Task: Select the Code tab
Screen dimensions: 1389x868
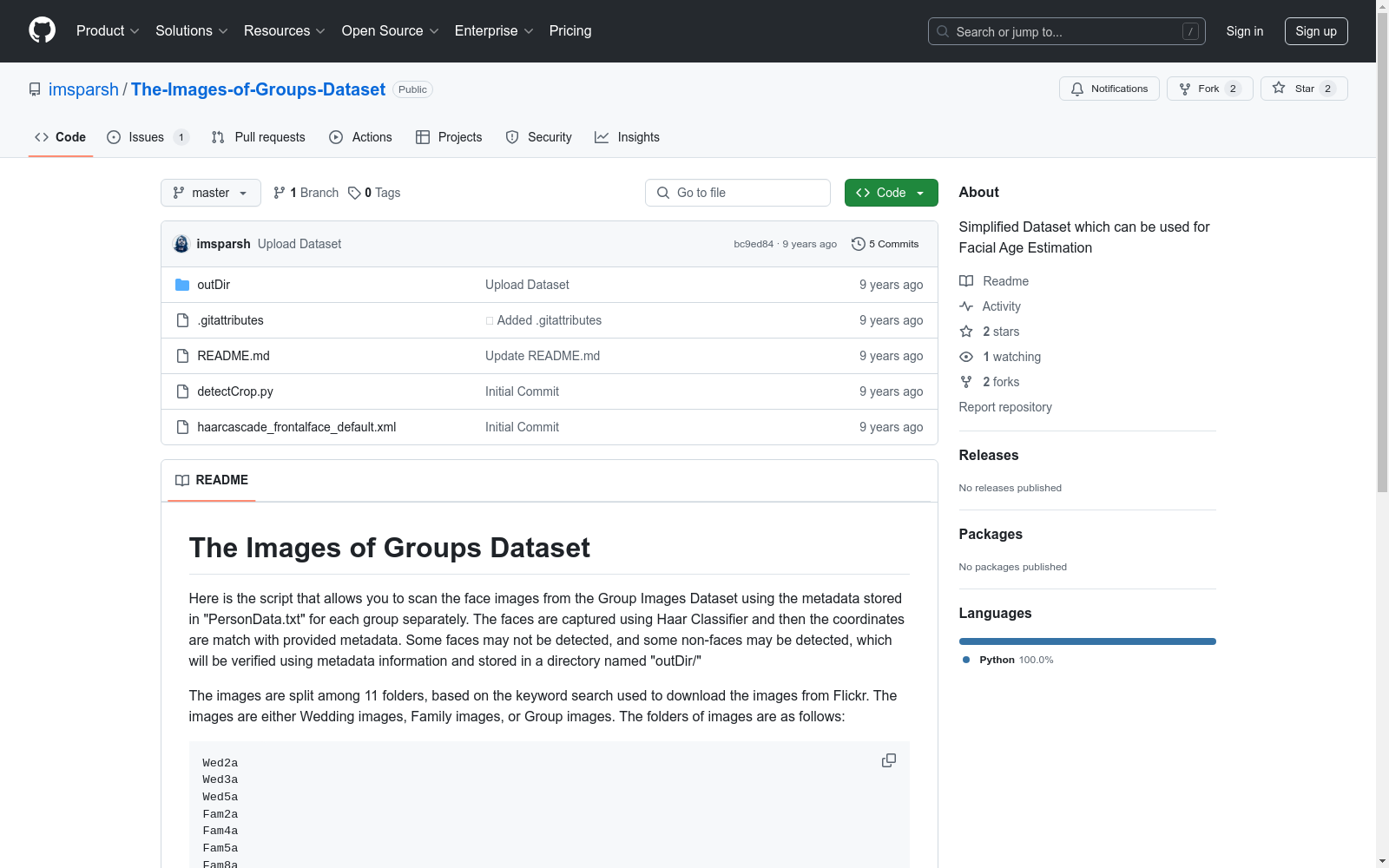Action: (x=61, y=137)
